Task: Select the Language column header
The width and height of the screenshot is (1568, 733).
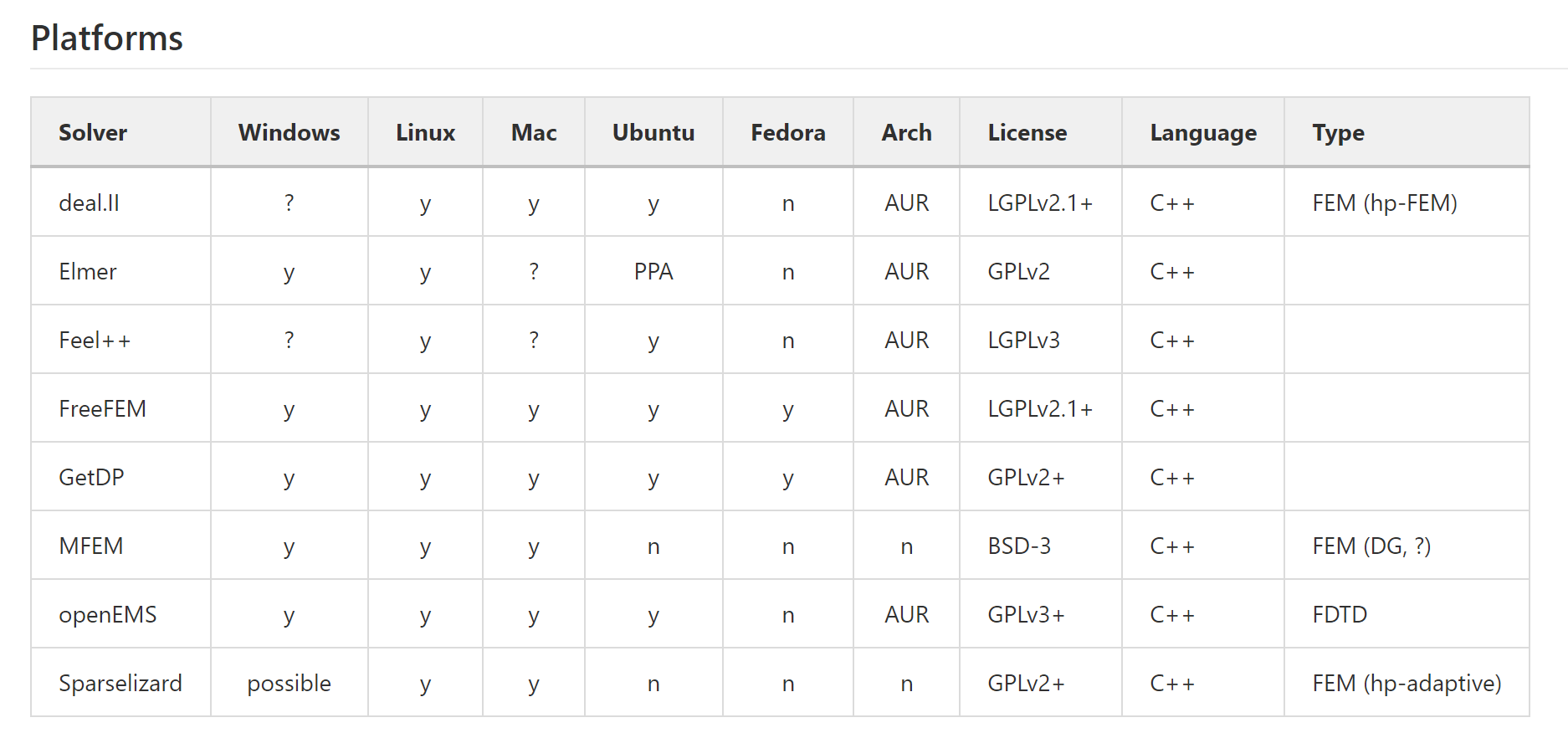Action: tap(1203, 133)
